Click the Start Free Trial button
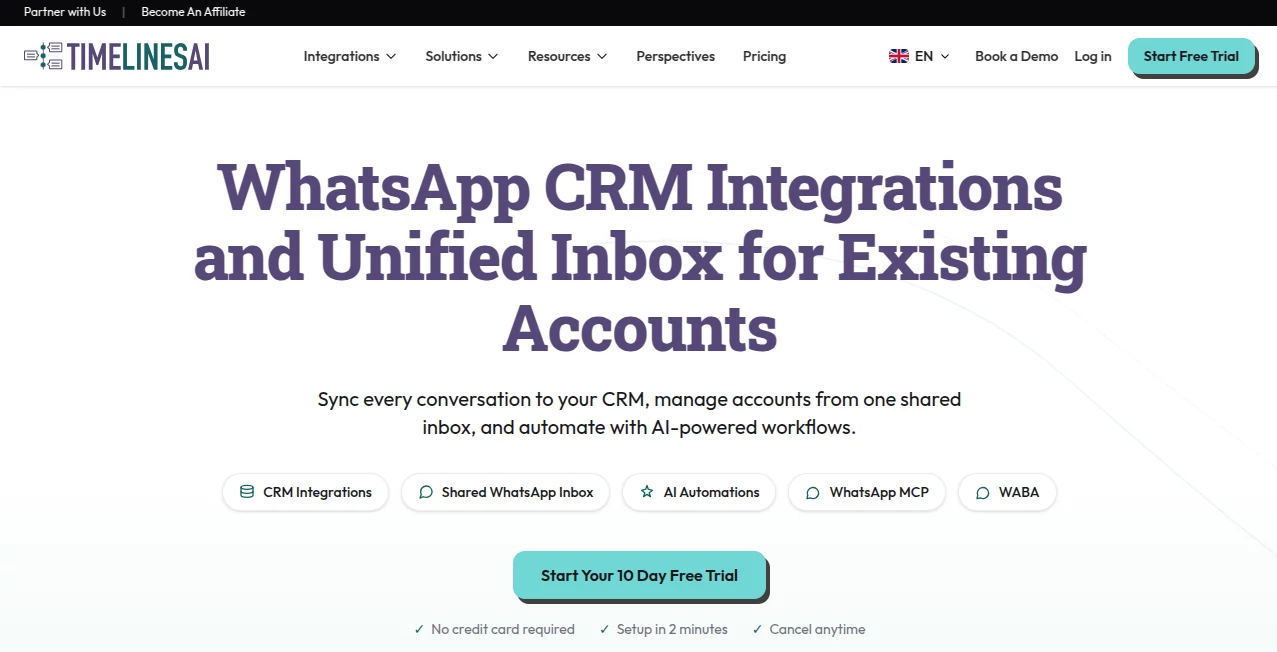Screen dimensions: 1277x652 click(1191, 56)
